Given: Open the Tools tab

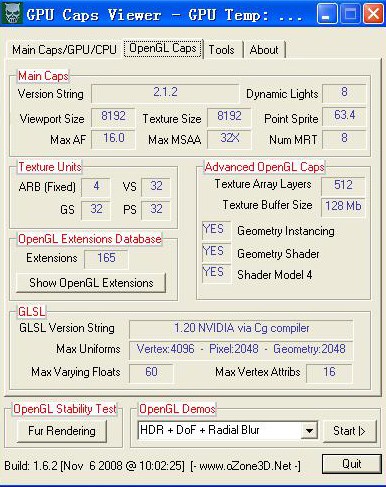Looking at the screenshot, I should 222,50.
